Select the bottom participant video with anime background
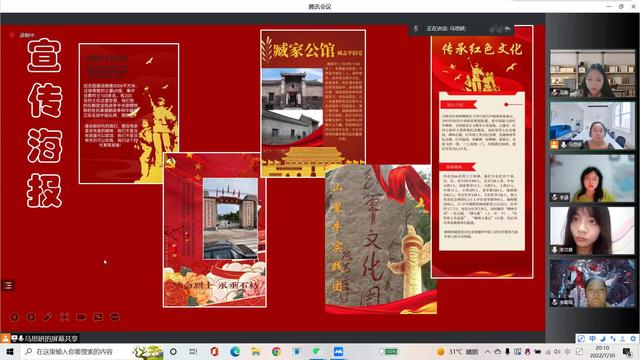 pyautogui.click(x=592, y=283)
